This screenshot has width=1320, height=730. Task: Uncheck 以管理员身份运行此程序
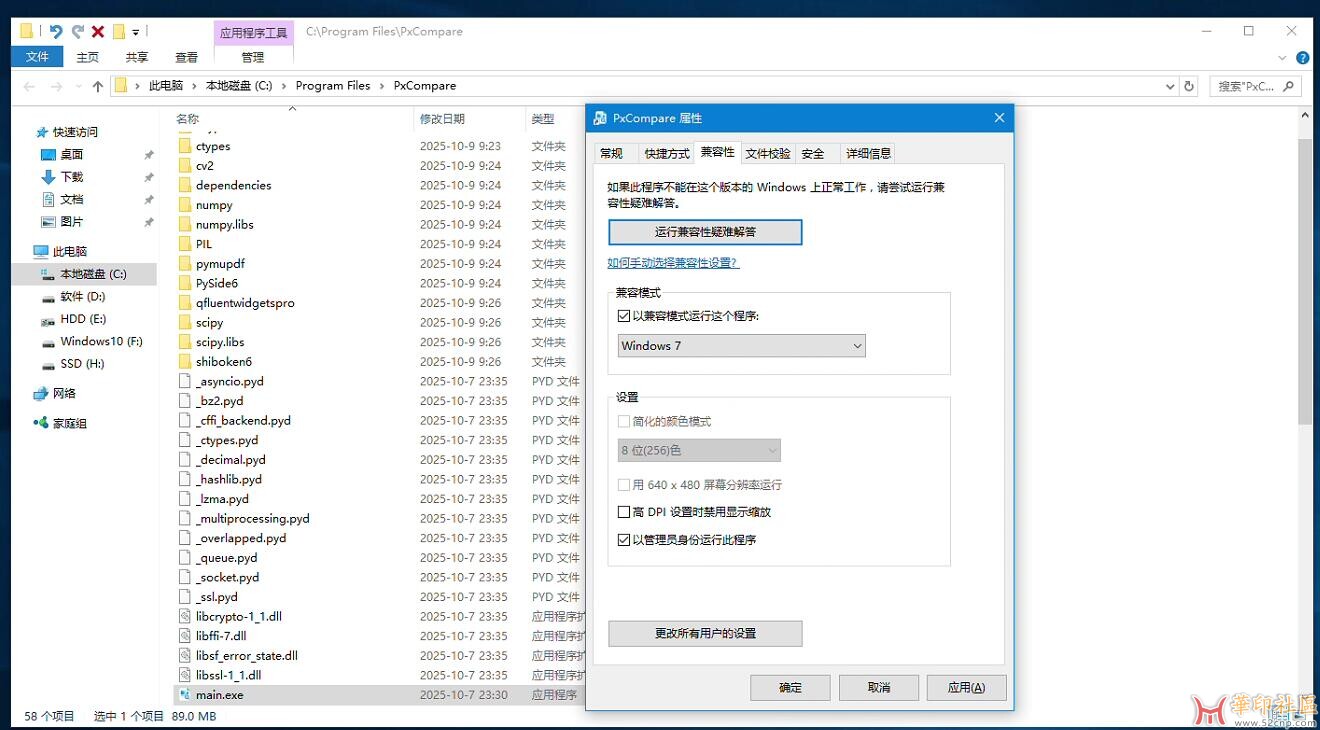tap(625, 540)
